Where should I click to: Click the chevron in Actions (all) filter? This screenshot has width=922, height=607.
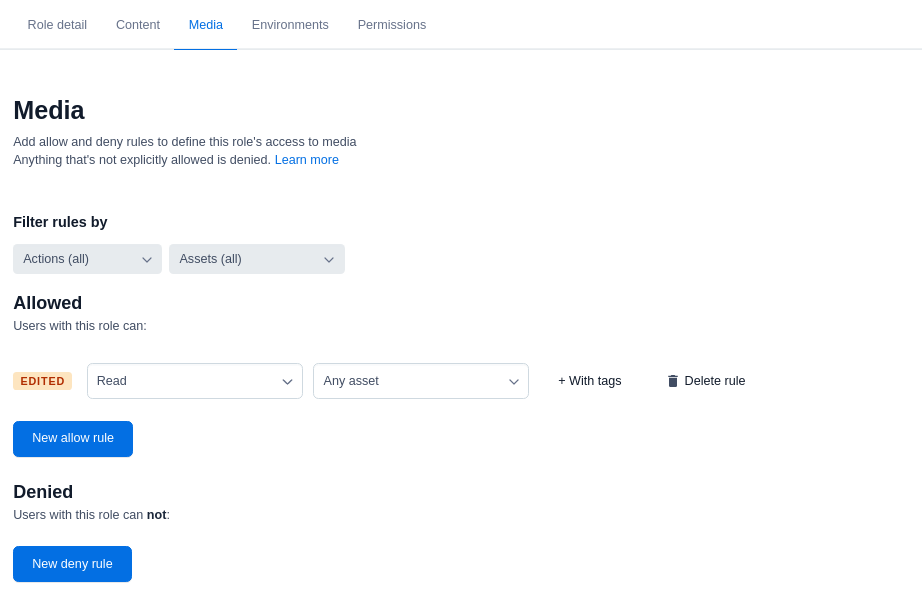click(x=147, y=260)
